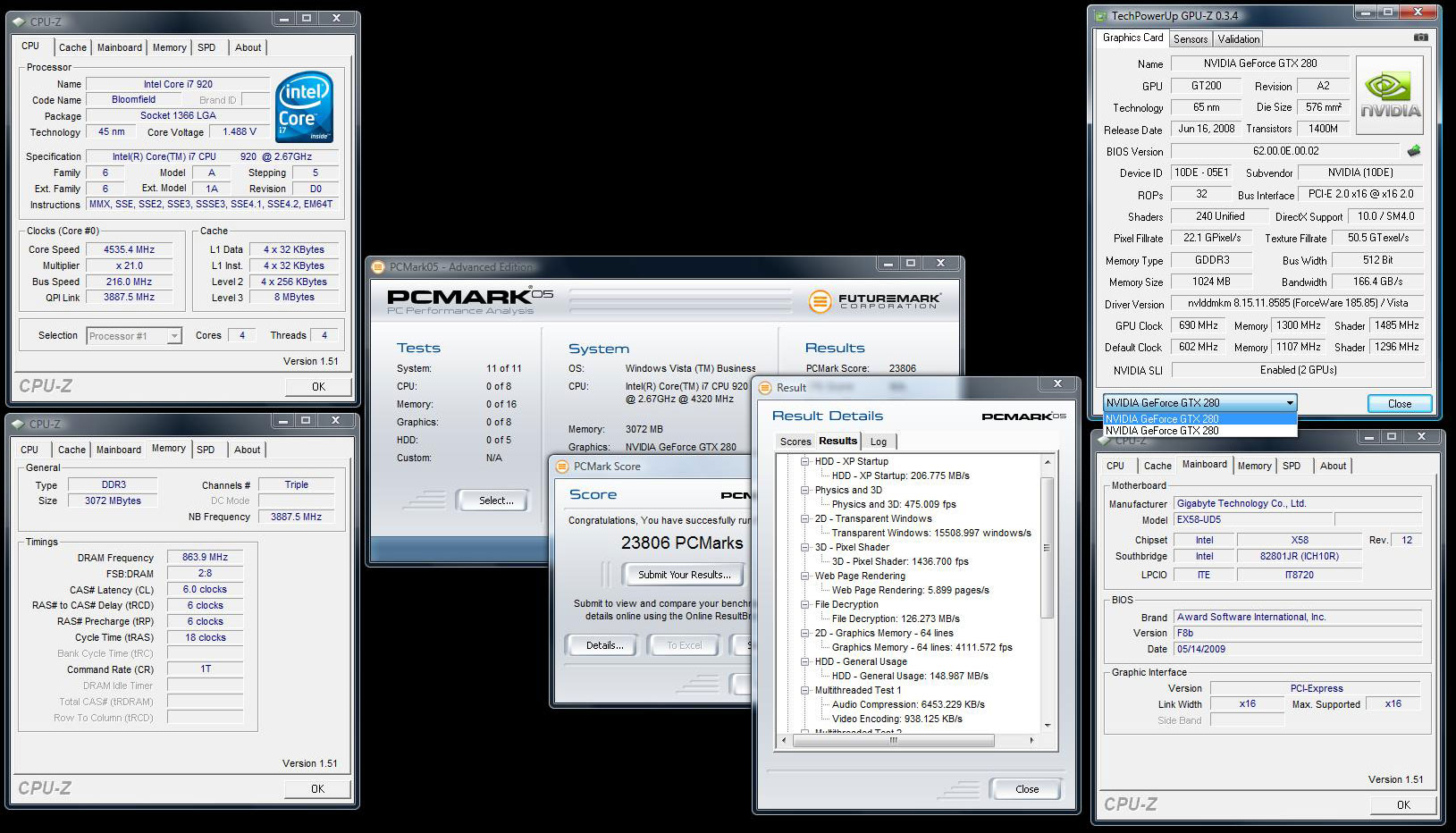Click the QPI Link 3887.5 MHz value
1456x833 pixels.
tap(129, 298)
